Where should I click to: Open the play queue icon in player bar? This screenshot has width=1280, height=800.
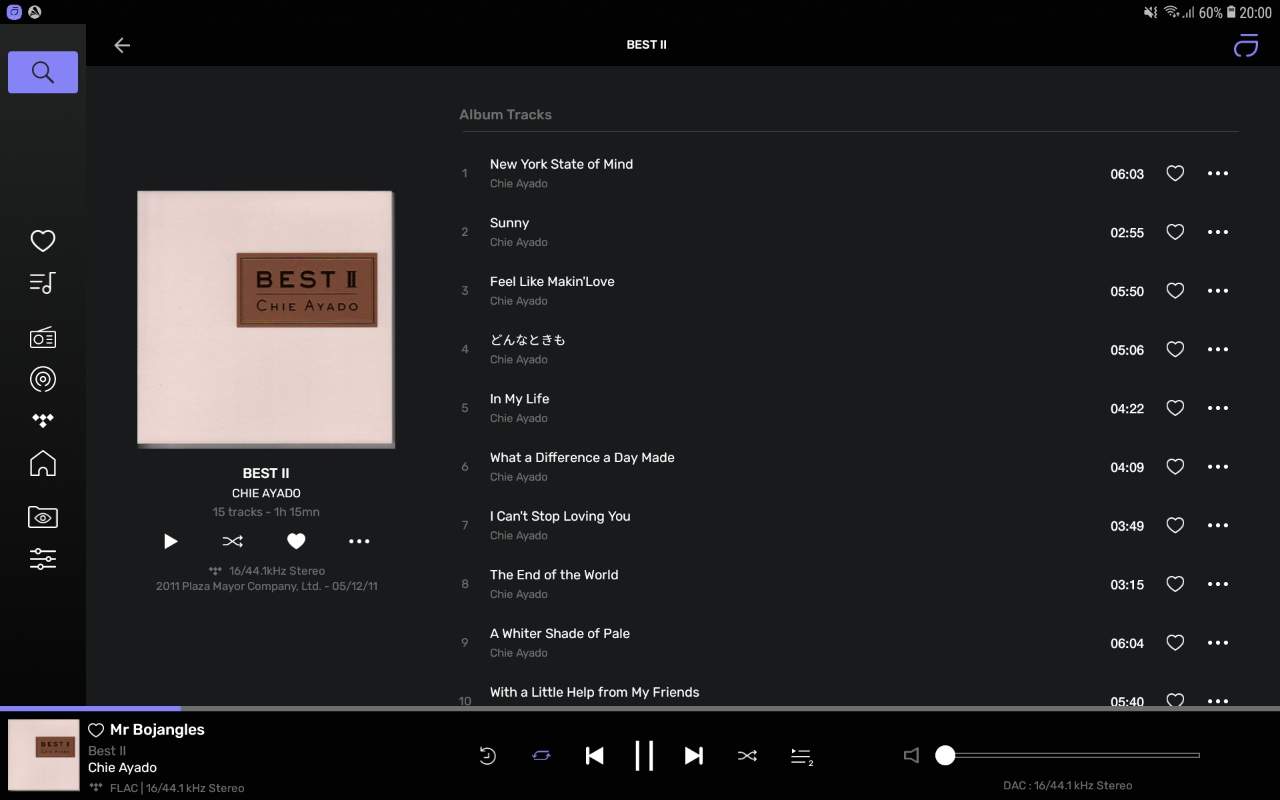tap(801, 756)
